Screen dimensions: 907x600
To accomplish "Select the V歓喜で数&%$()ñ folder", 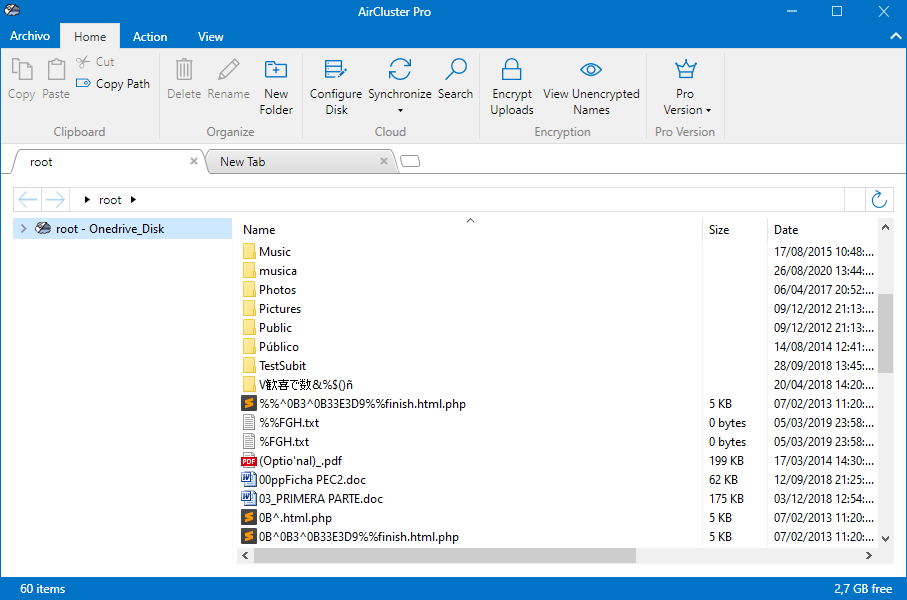I will (x=298, y=385).
